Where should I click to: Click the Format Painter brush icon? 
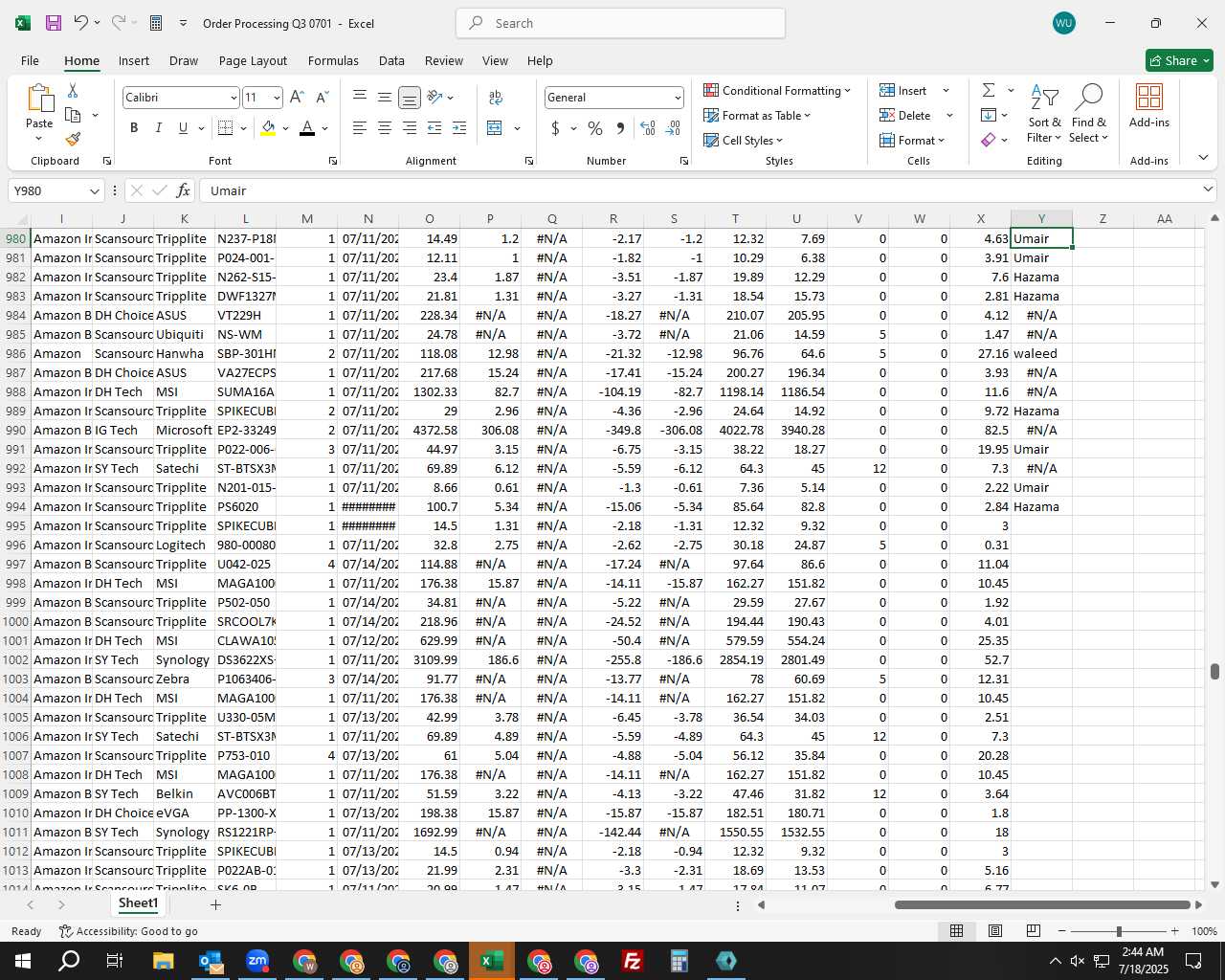coord(73,139)
